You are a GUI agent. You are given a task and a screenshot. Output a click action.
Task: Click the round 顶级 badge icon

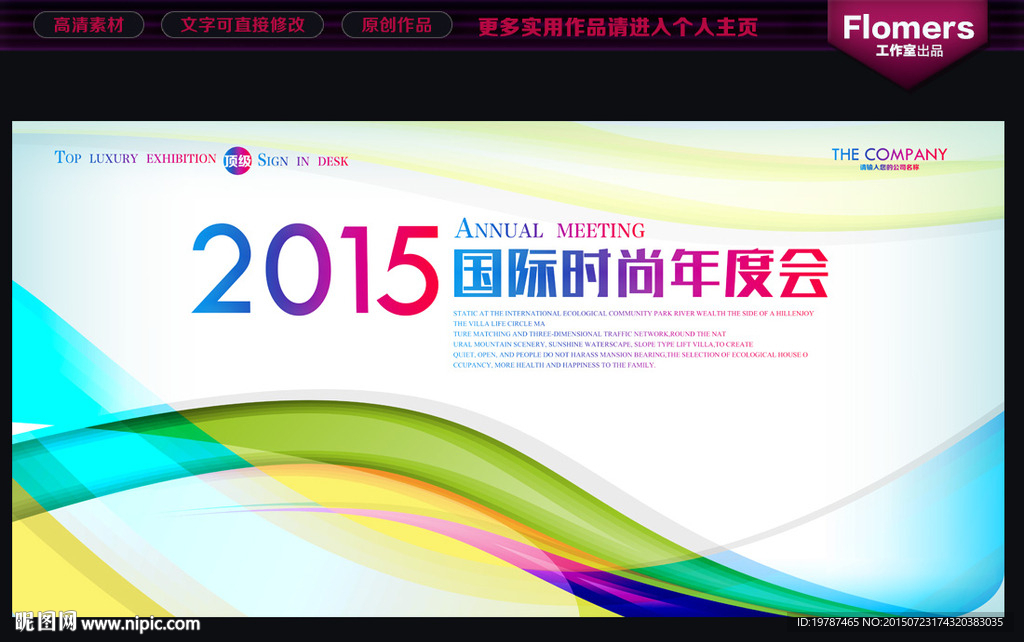point(237,161)
